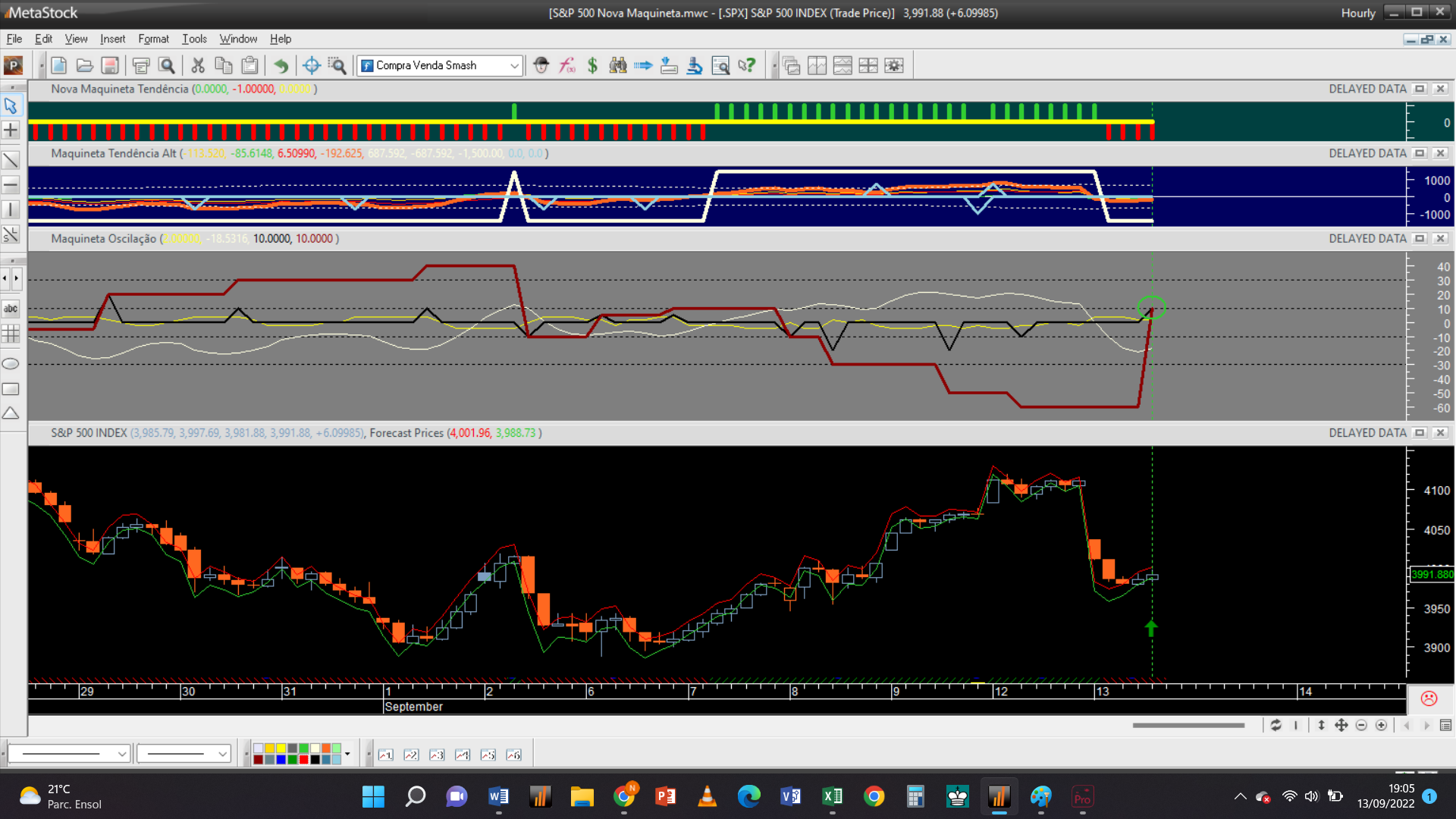Select the abc text annotation tool
This screenshot has width=1456, height=819.
(11, 309)
